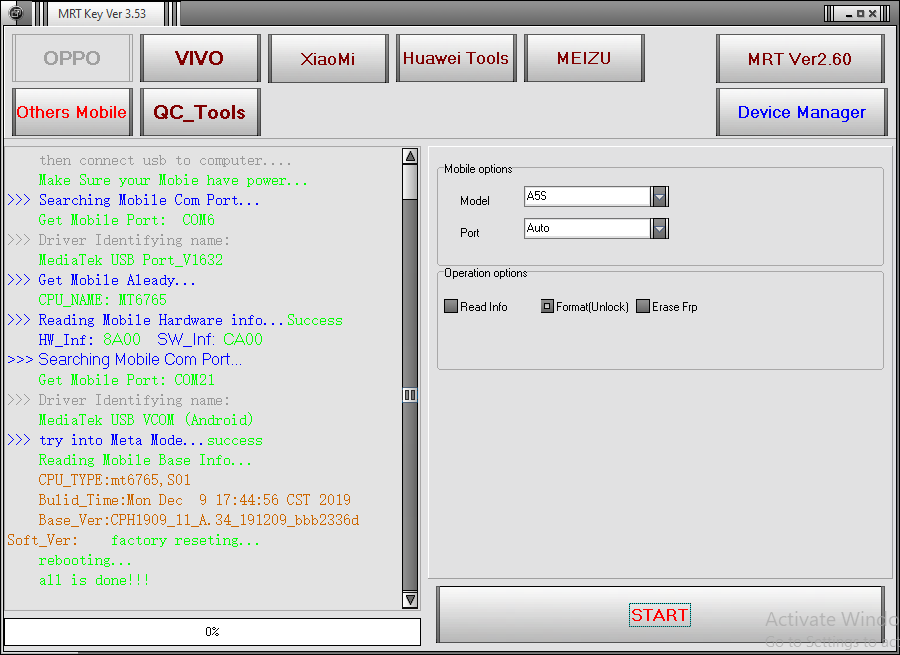
Task: Click 'try into Meta Mode...success' line
Action: [135, 440]
